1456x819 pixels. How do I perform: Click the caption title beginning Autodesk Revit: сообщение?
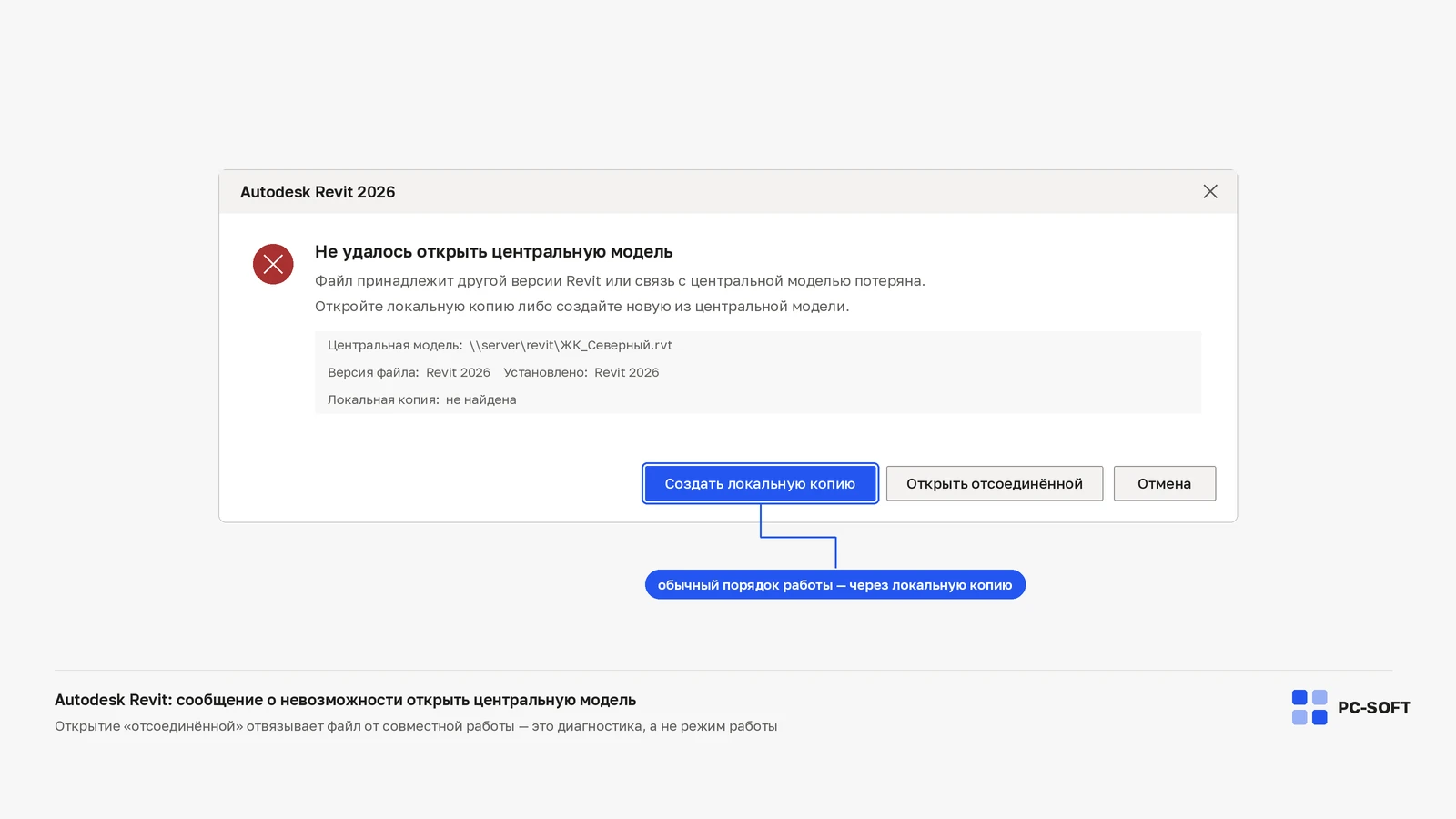coord(345,700)
